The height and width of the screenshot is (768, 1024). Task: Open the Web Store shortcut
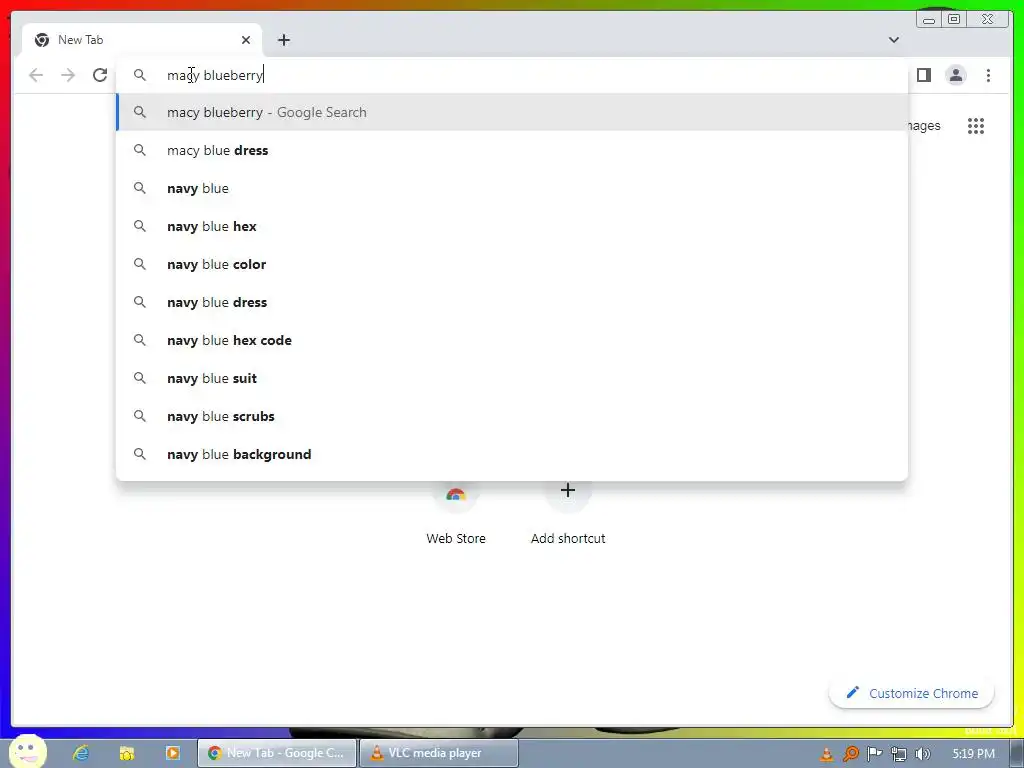pyautogui.click(x=456, y=513)
